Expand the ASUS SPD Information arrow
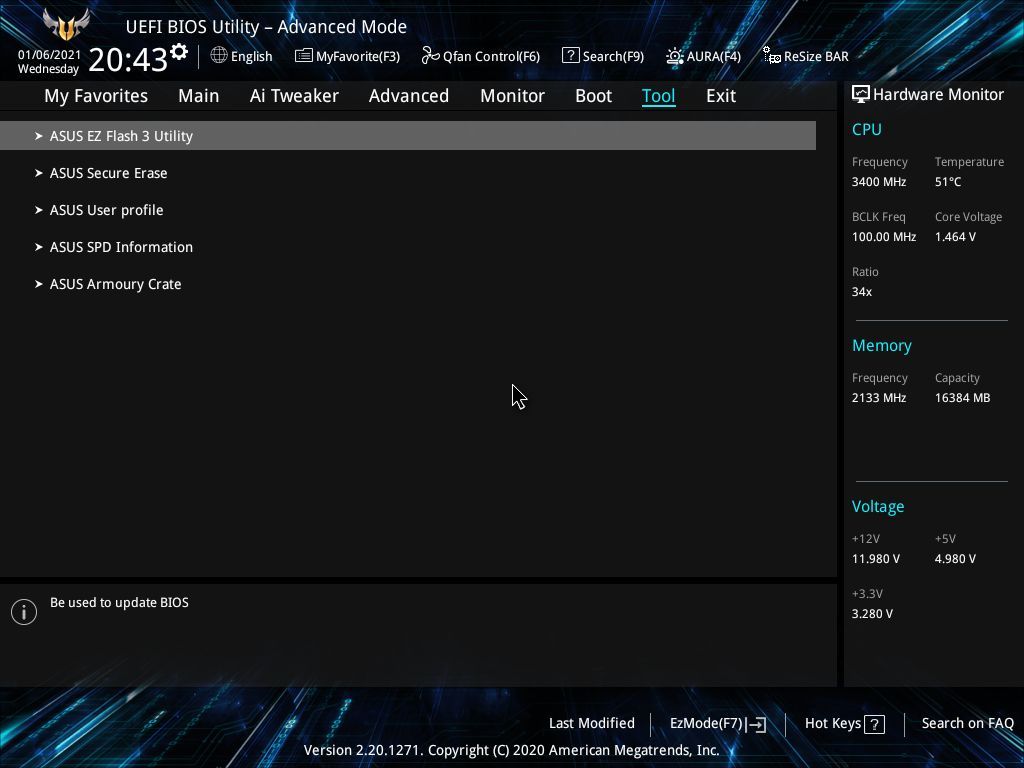This screenshot has width=1024, height=768. click(x=39, y=247)
